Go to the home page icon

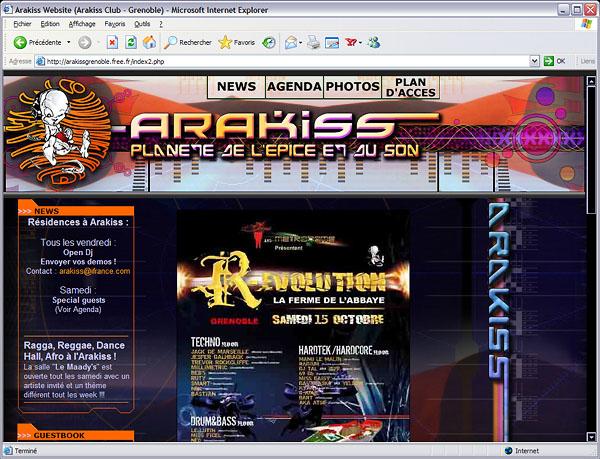150,42
